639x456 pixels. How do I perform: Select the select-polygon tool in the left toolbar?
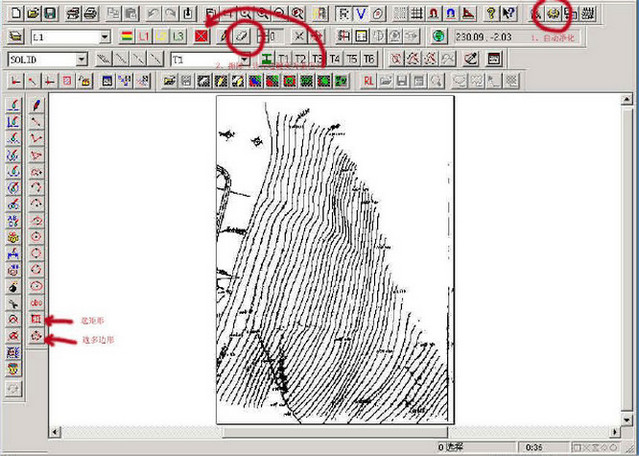tap(37, 337)
